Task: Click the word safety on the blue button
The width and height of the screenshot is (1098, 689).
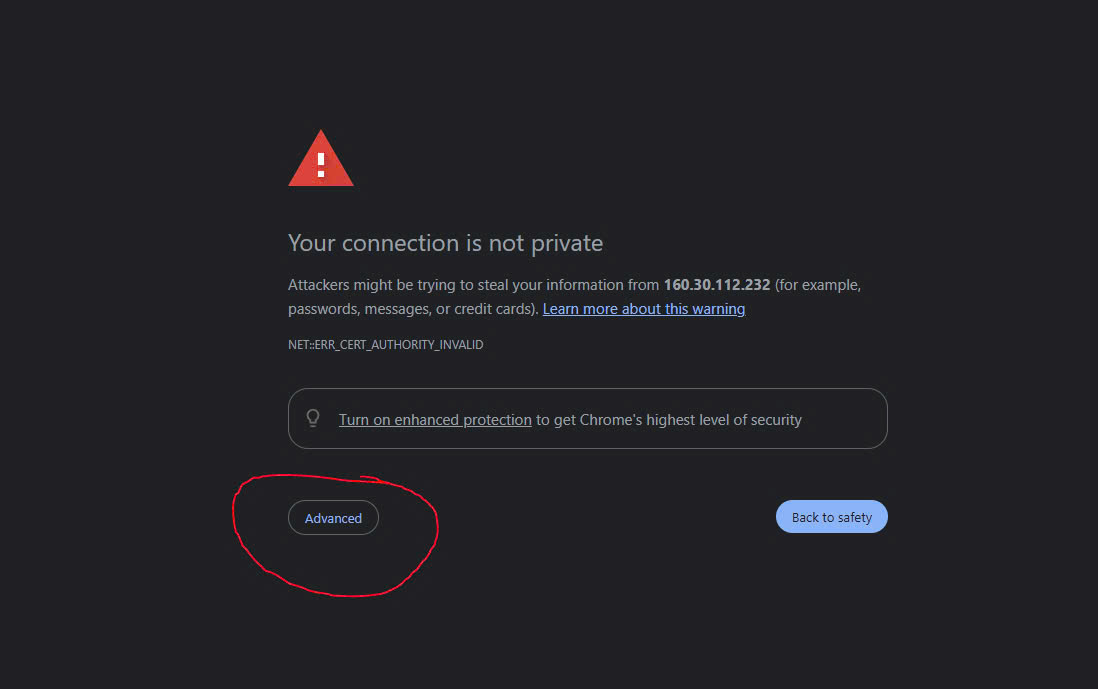Action: pos(854,517)
